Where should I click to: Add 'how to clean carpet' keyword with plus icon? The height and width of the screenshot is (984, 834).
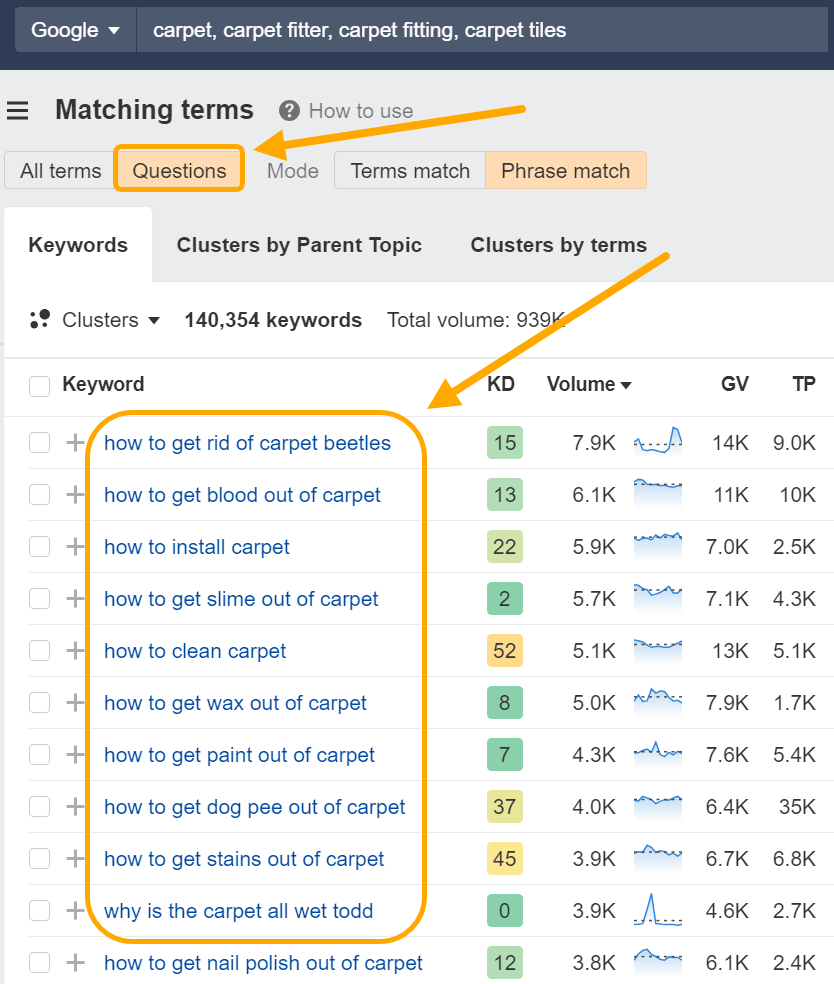click(x=75, y=650)
